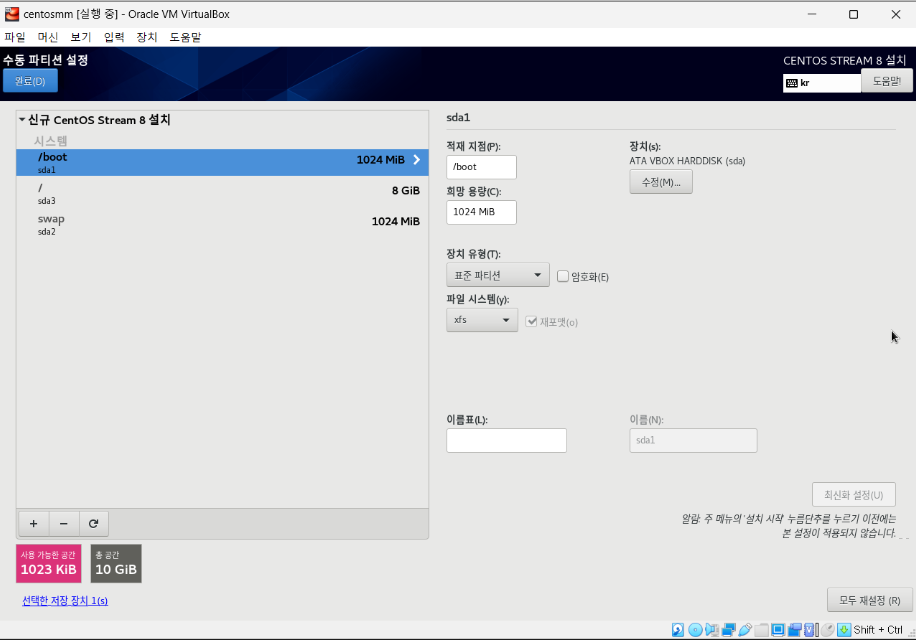Open the network adapters status icon
Image resolution: width=916 pixels, height=640 pixels.
coord(728,629)
